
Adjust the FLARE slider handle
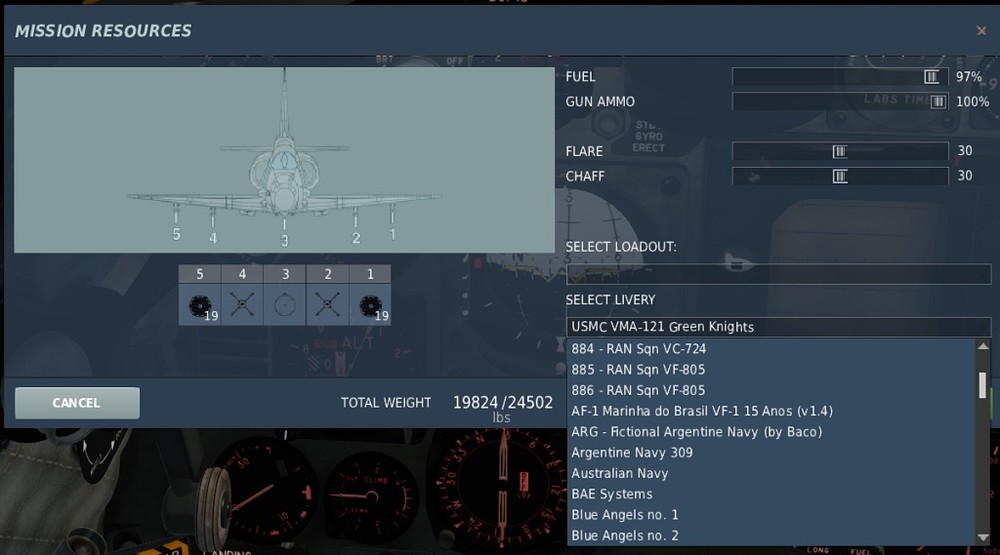839,151
